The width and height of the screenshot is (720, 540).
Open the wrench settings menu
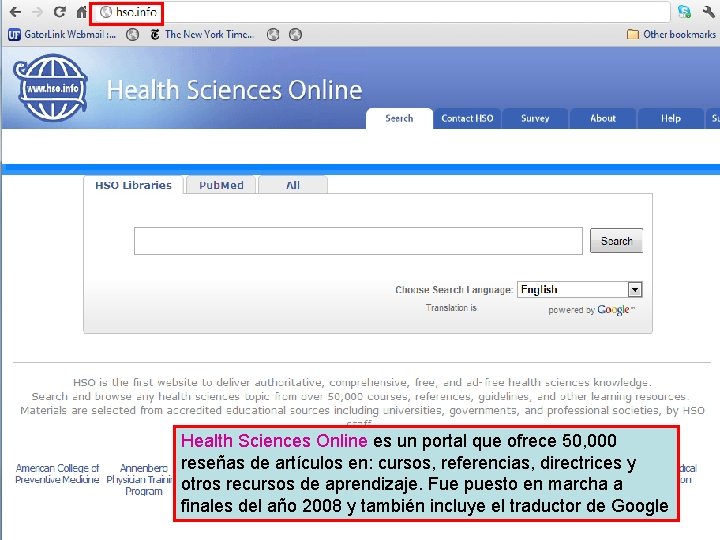click(x=708, y=11)
